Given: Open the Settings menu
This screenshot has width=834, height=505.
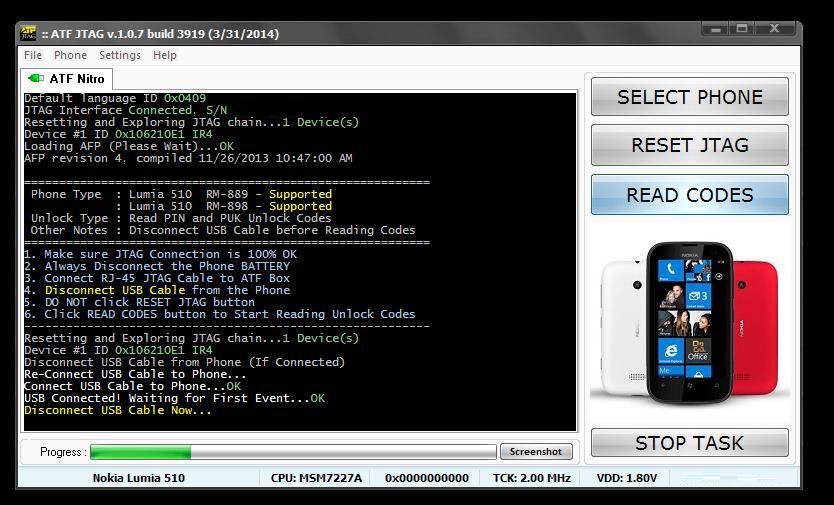Looking at the screenshot, I should point(120,55).
